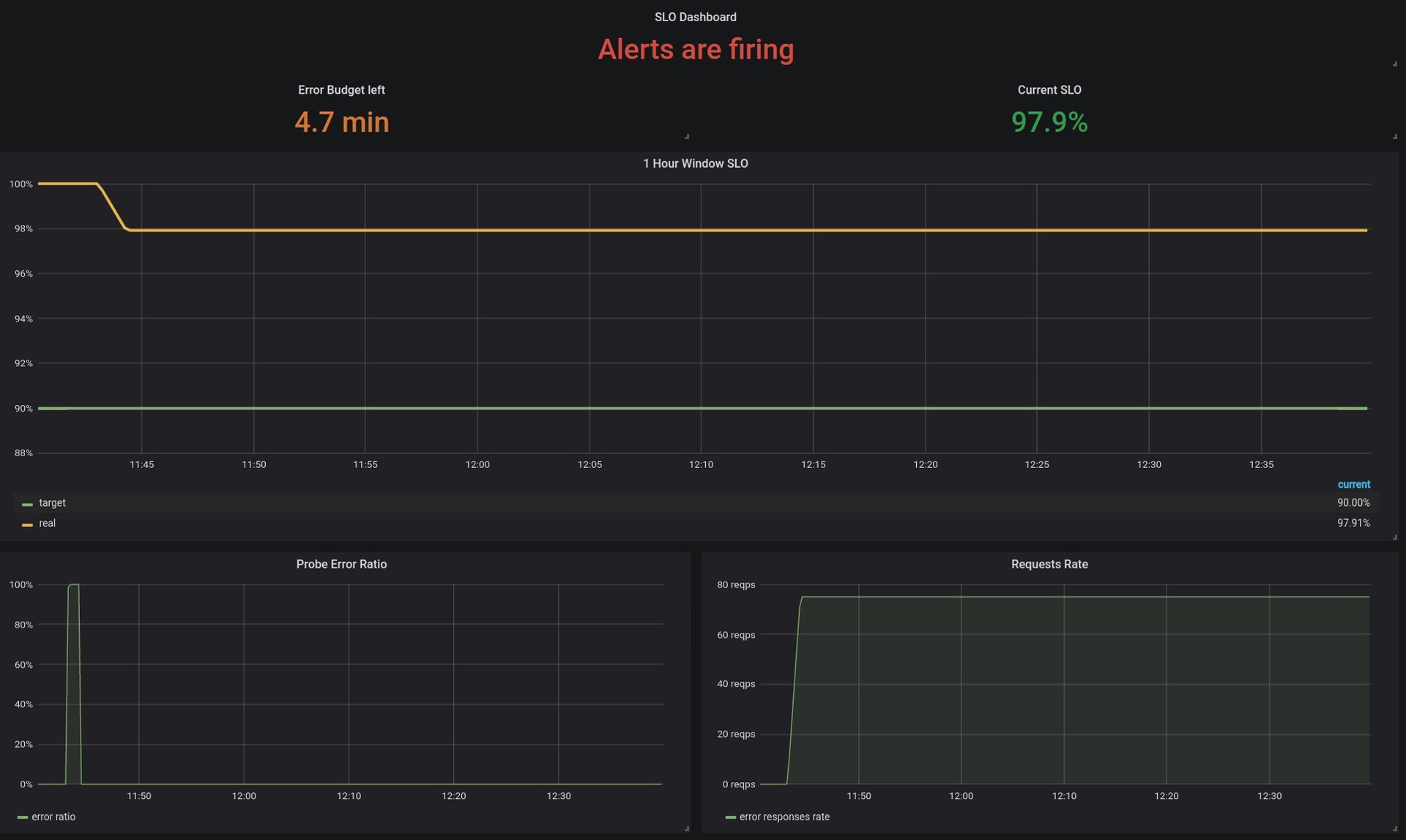Open the Probe Error Ratio panel menu
Image resolution: width=1406 pixels, height=840 pixels.
[x=341, y=564]
